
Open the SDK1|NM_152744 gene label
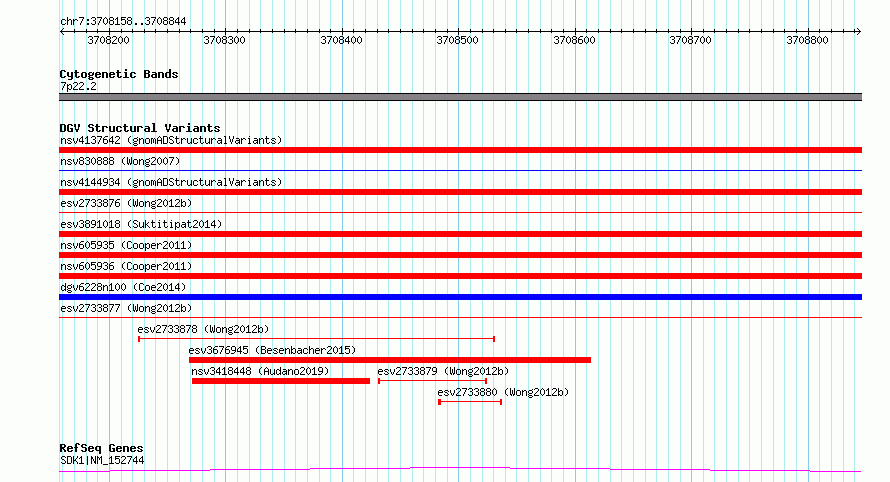point(102,460)
